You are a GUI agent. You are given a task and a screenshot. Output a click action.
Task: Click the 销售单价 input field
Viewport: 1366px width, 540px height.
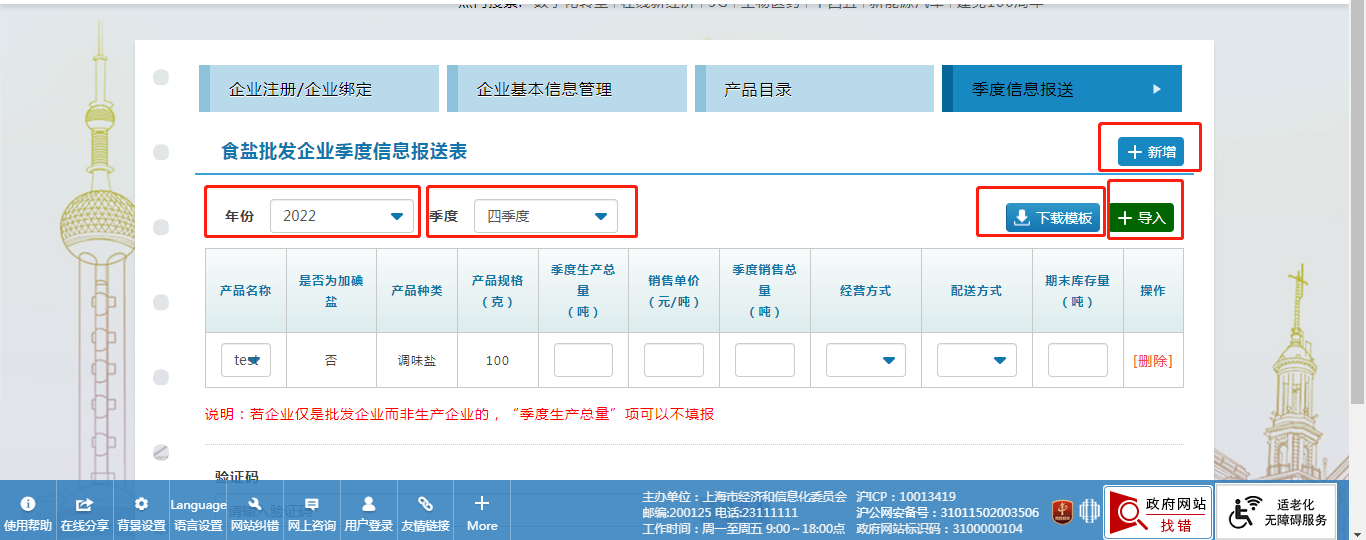(673, 360)
